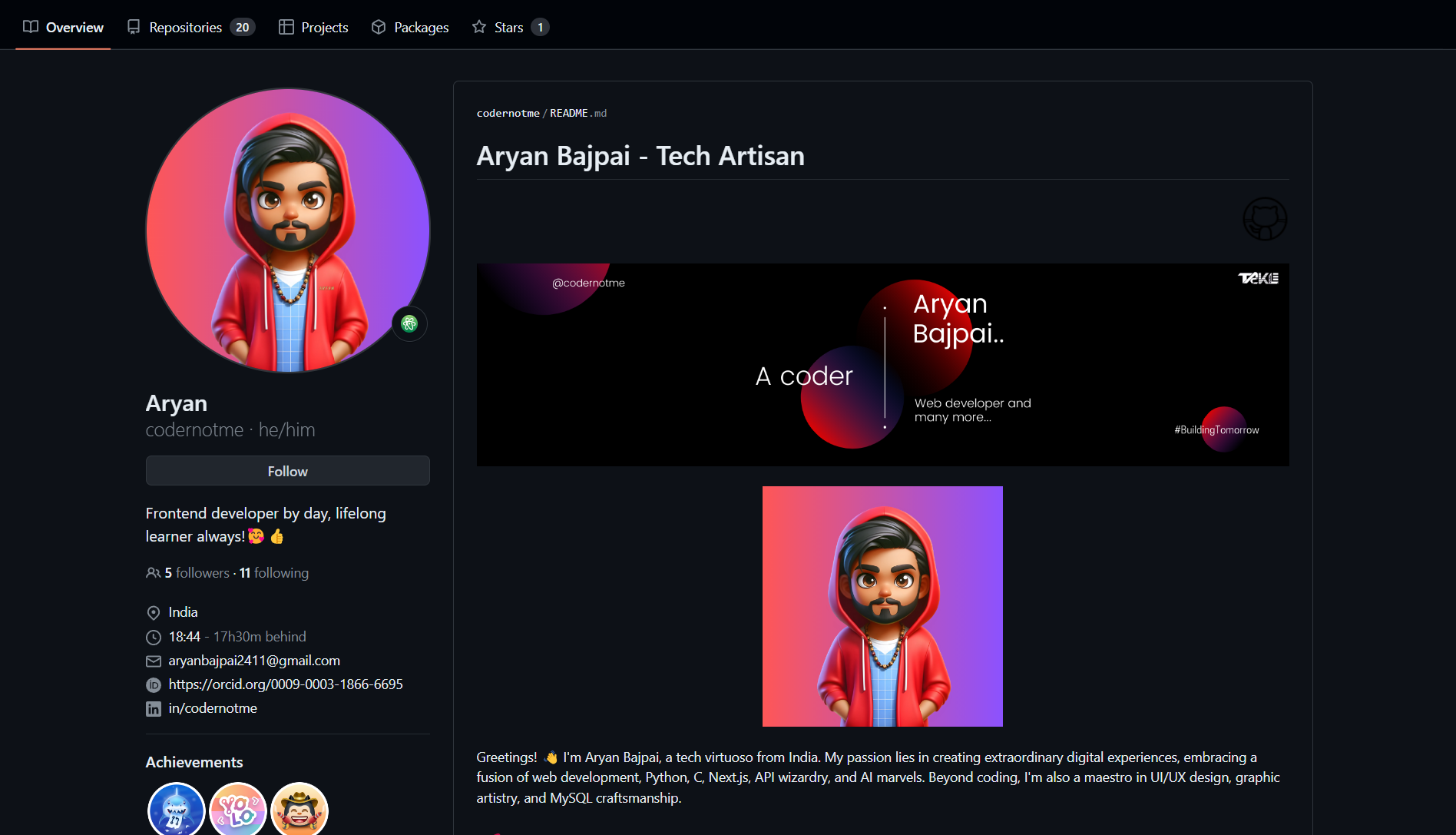The width and height of the screenshot is (1456, 835).
Task: Click the Octocat icon in the README corner
Action: click(x=1265, y=218)
